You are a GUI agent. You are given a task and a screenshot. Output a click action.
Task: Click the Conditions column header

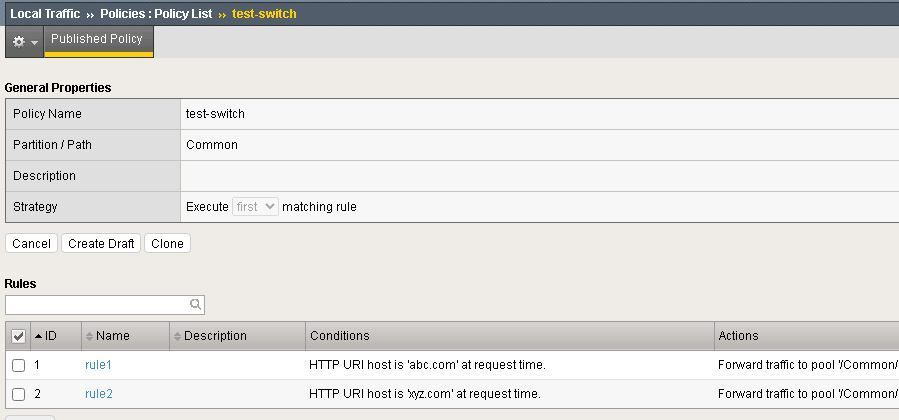click(340, 336)
